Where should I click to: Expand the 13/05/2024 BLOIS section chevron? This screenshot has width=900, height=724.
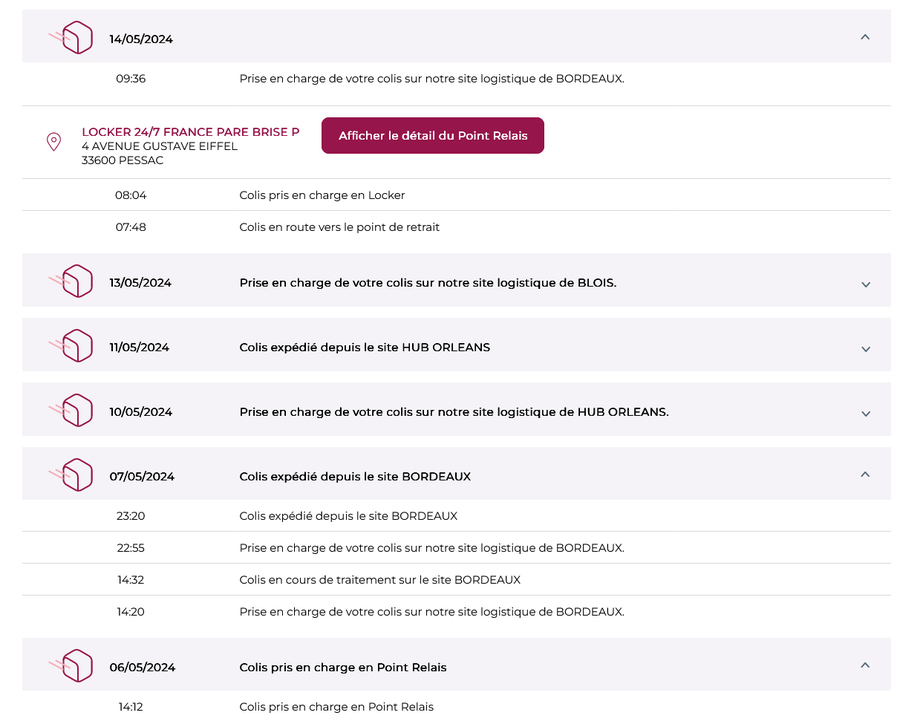point(865,284)
